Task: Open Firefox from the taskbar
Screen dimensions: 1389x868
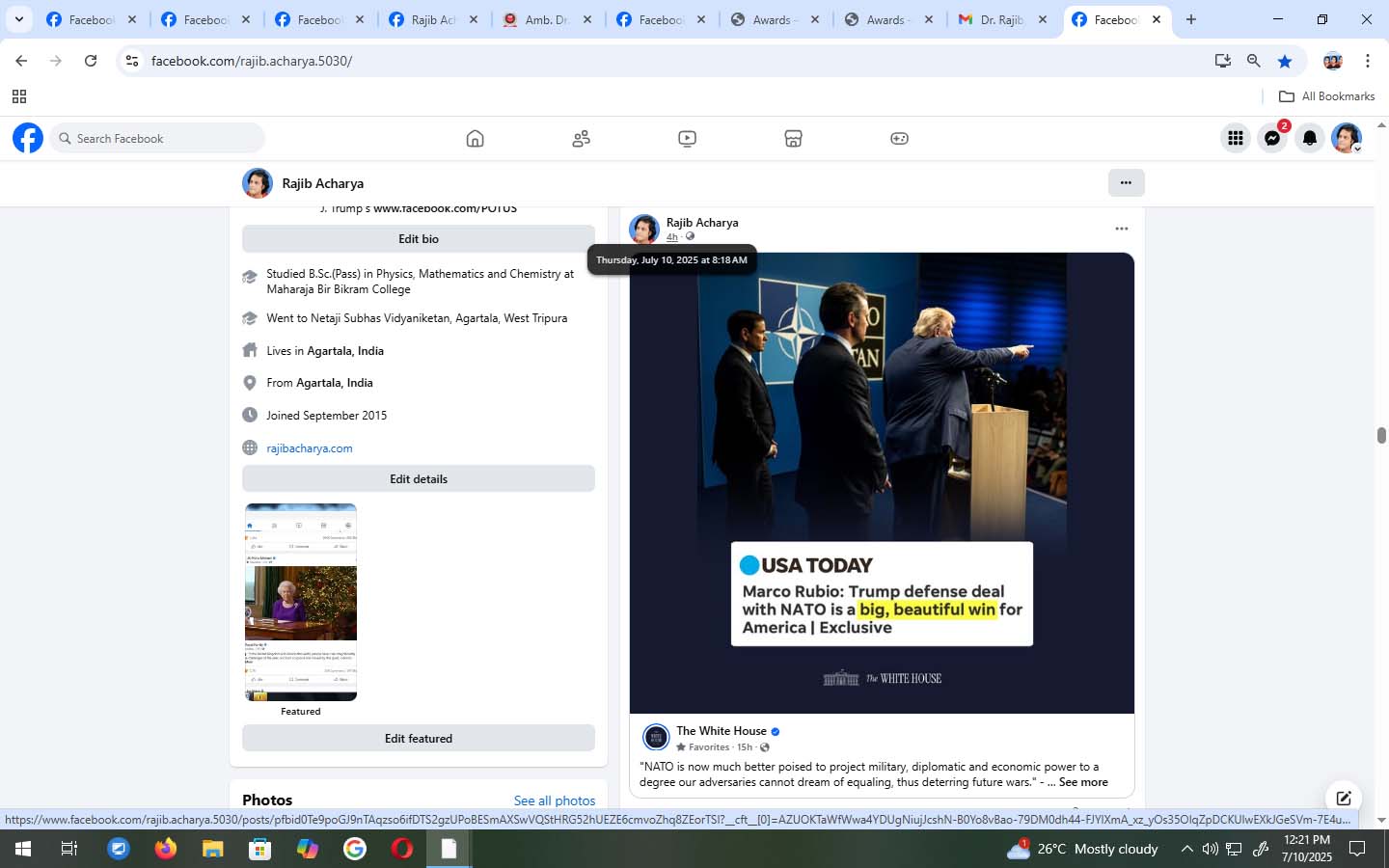Action: pos(166,849)
